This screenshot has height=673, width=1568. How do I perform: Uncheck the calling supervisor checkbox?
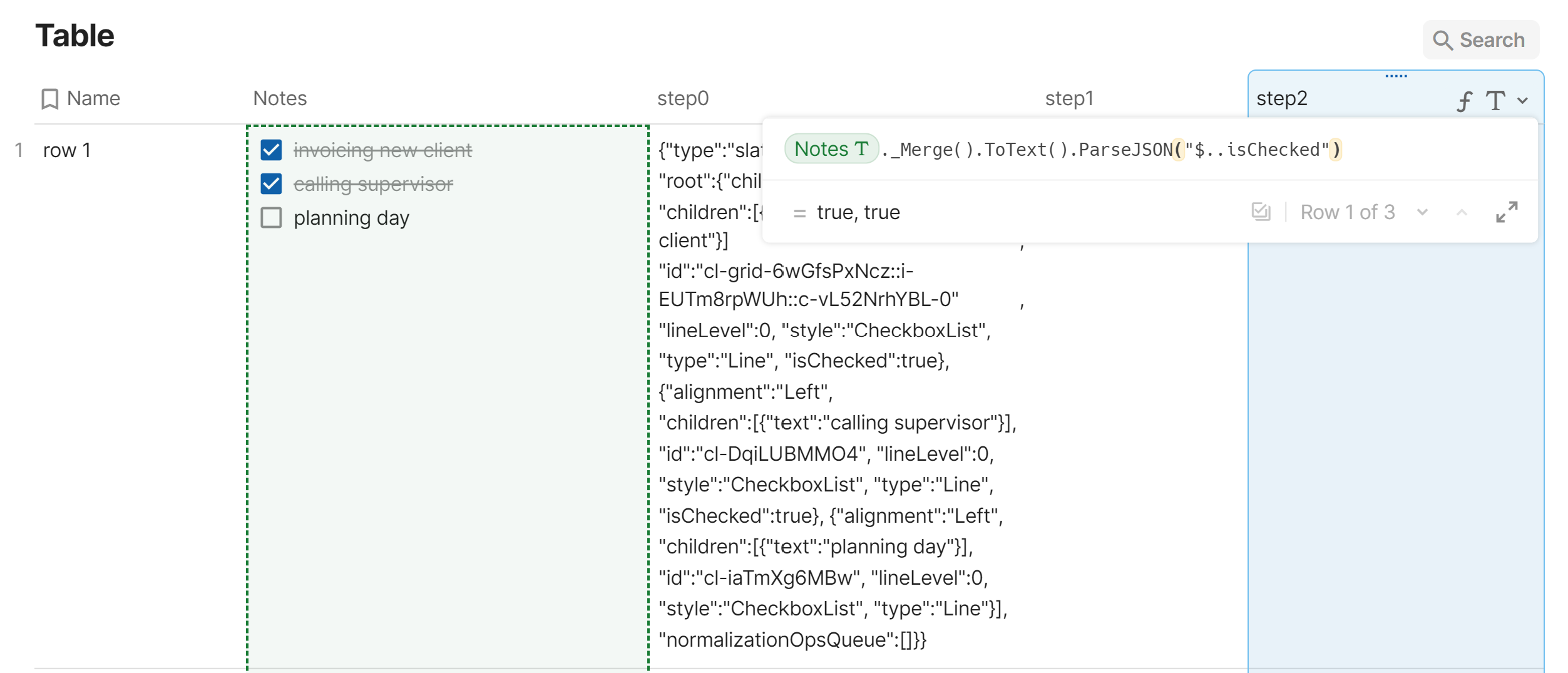click(272, 184)
